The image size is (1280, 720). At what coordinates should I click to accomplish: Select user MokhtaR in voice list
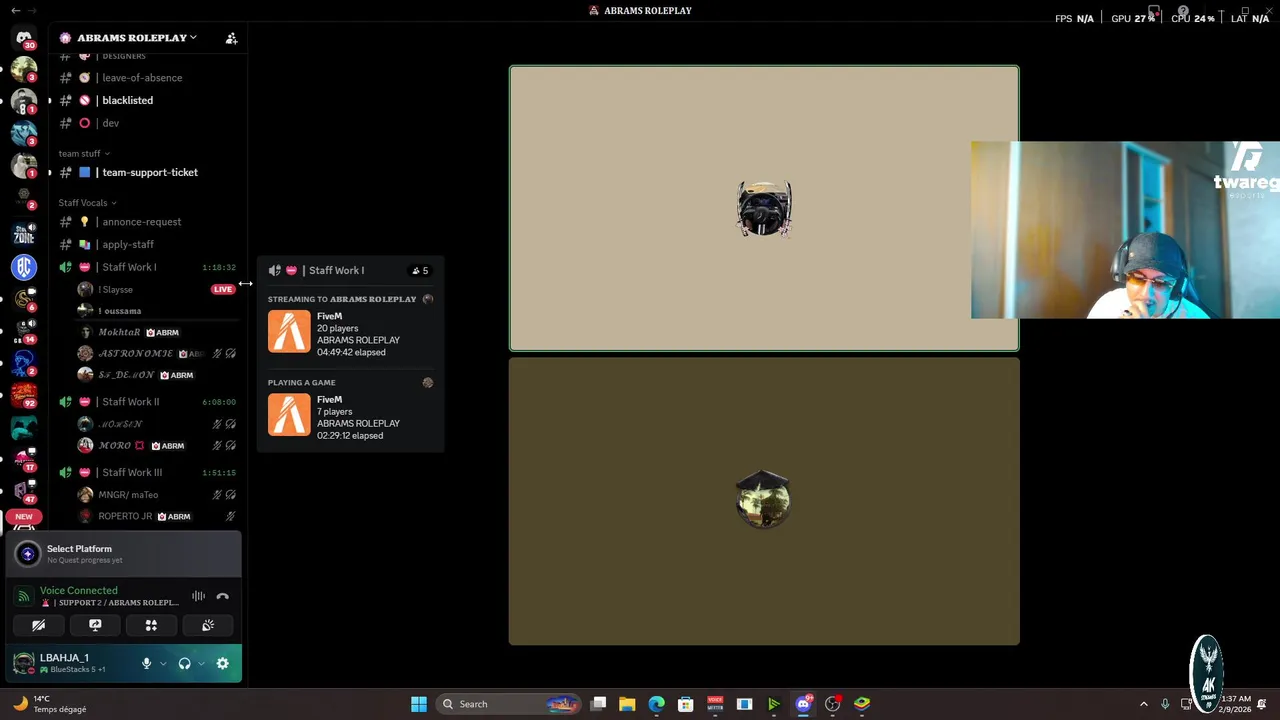point(157,332)
